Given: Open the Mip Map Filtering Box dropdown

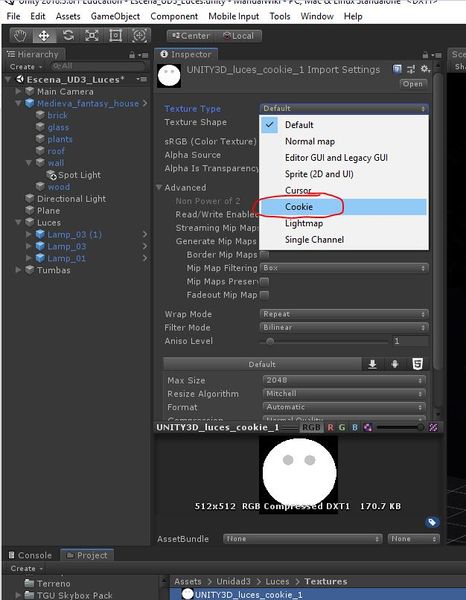Looking at the screenshot, I should click(344, 268).
